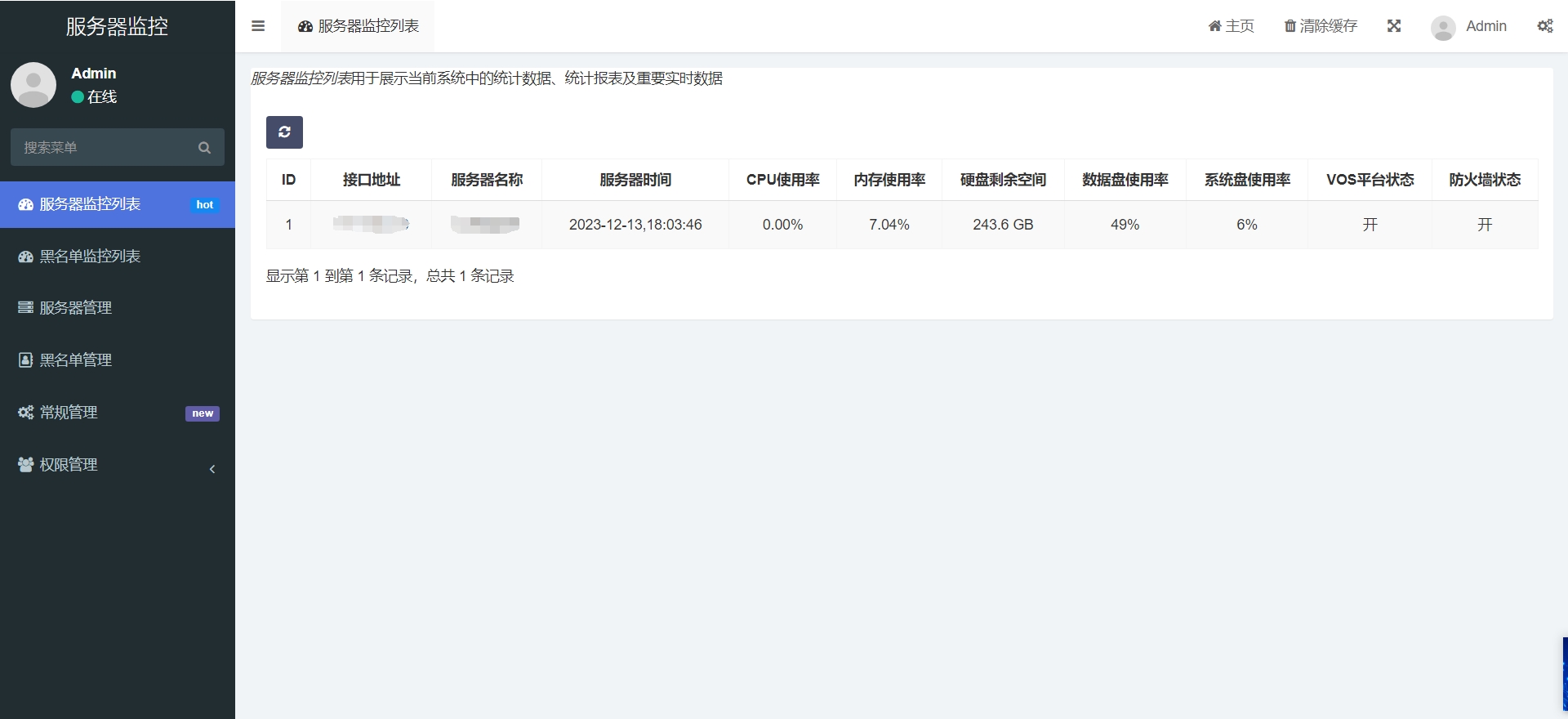Select the server time cell 2023-12-13,18:03:46

click(635, 225)
